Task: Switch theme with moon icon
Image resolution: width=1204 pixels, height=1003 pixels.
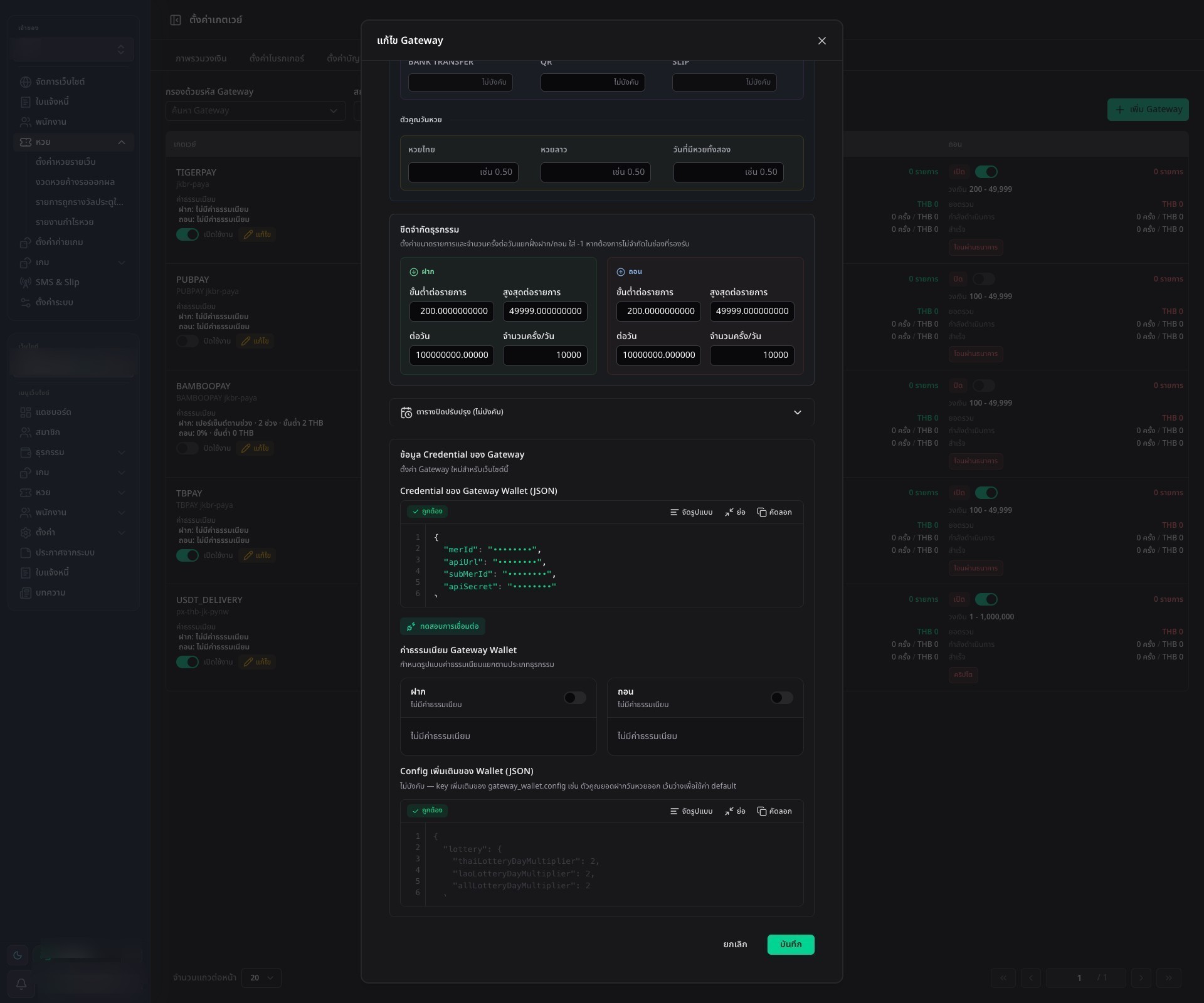Action: click(x=18, y=955)
